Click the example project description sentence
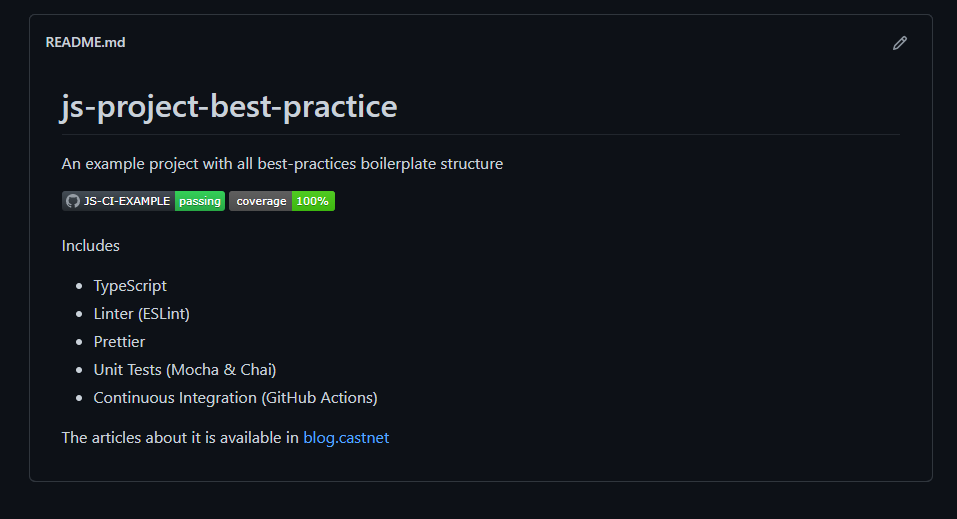The image size is (957, 519). click(x=282, y=163)
